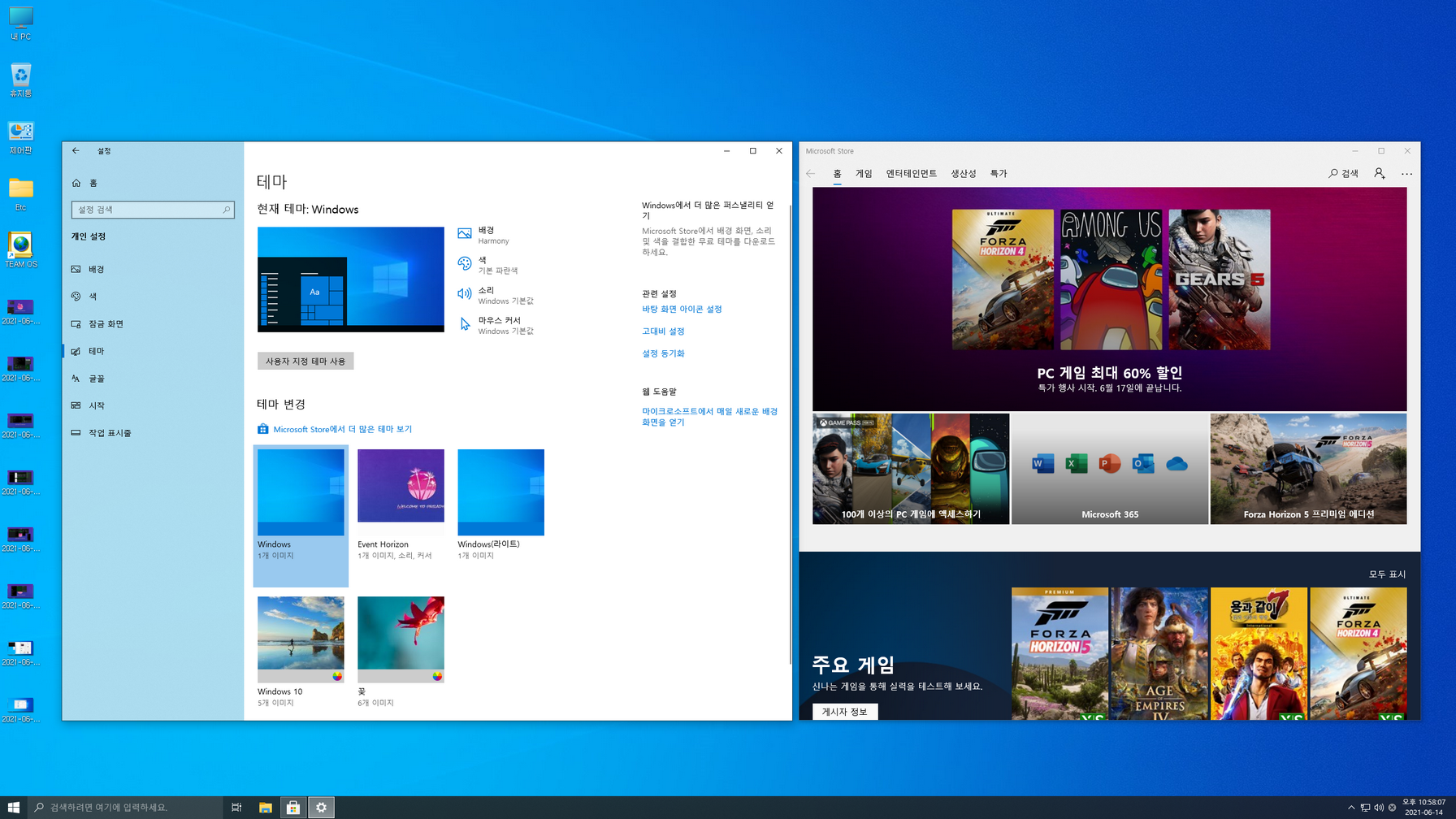This screenshot has width=1456, height=819.
Task: Open the 100개 이상의 PC 게임에 액세스하기 tile
Action: [x=911, y=469]
